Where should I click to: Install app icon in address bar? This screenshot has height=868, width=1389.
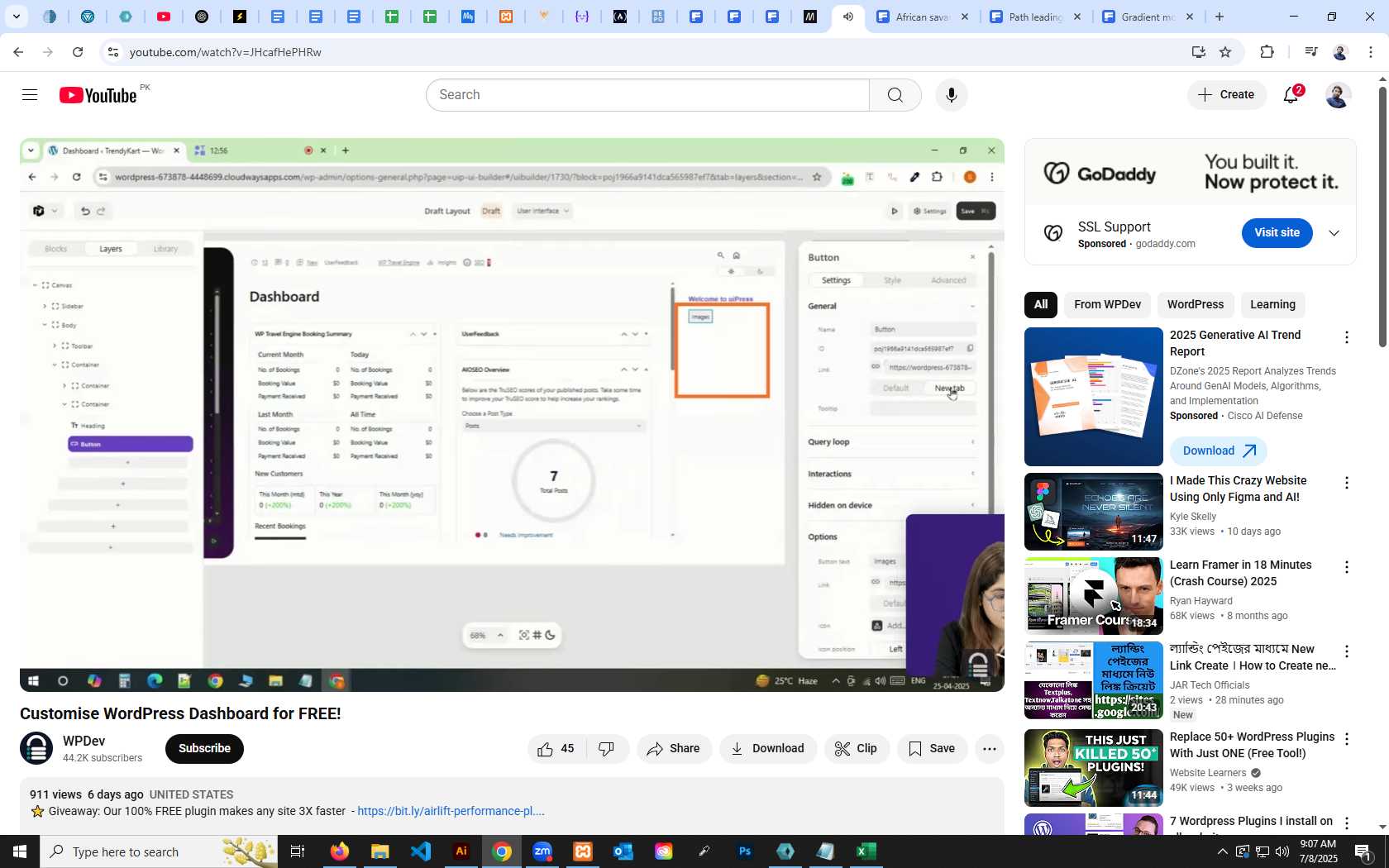[1198, 52]
